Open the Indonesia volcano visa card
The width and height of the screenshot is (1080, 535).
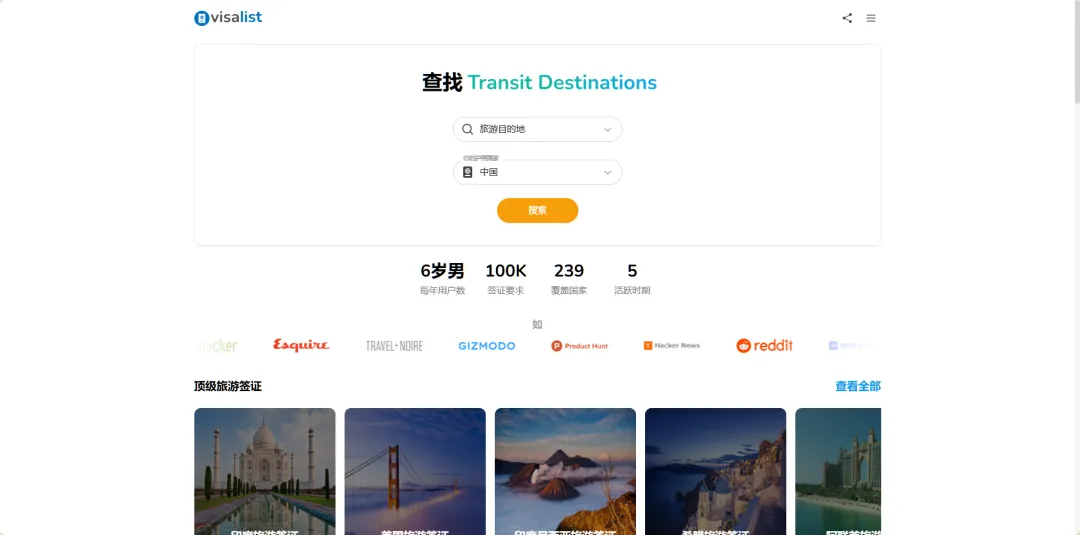click(565, 472)
